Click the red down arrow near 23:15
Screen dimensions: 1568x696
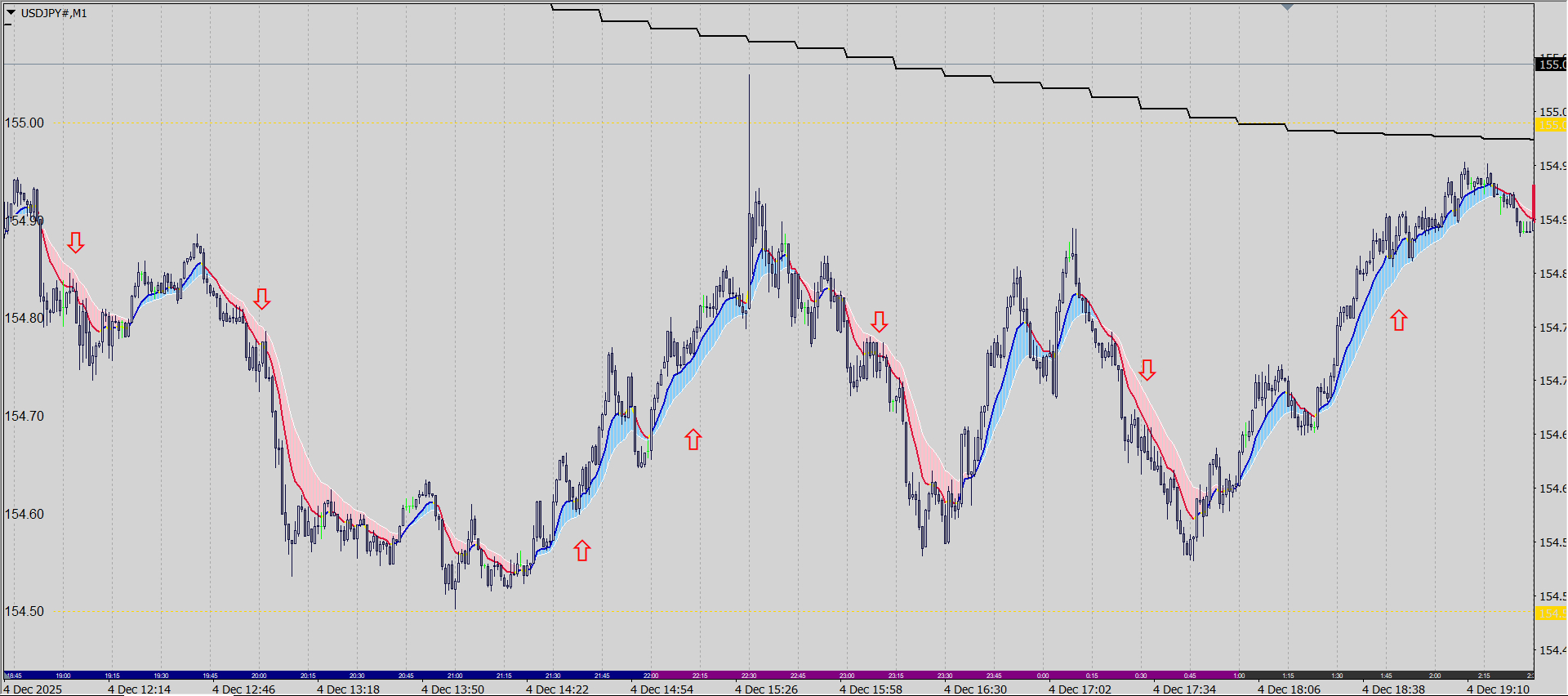879,322
